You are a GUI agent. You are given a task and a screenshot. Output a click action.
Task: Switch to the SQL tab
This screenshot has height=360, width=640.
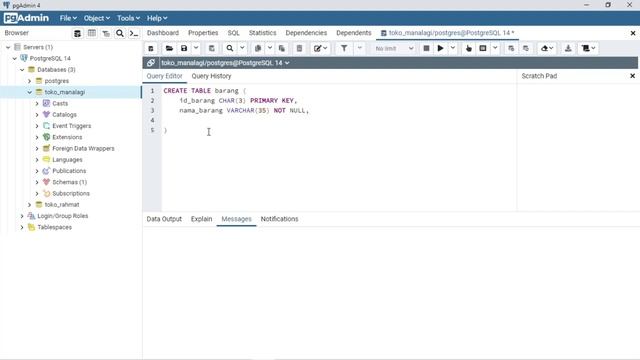coord(233,33)
